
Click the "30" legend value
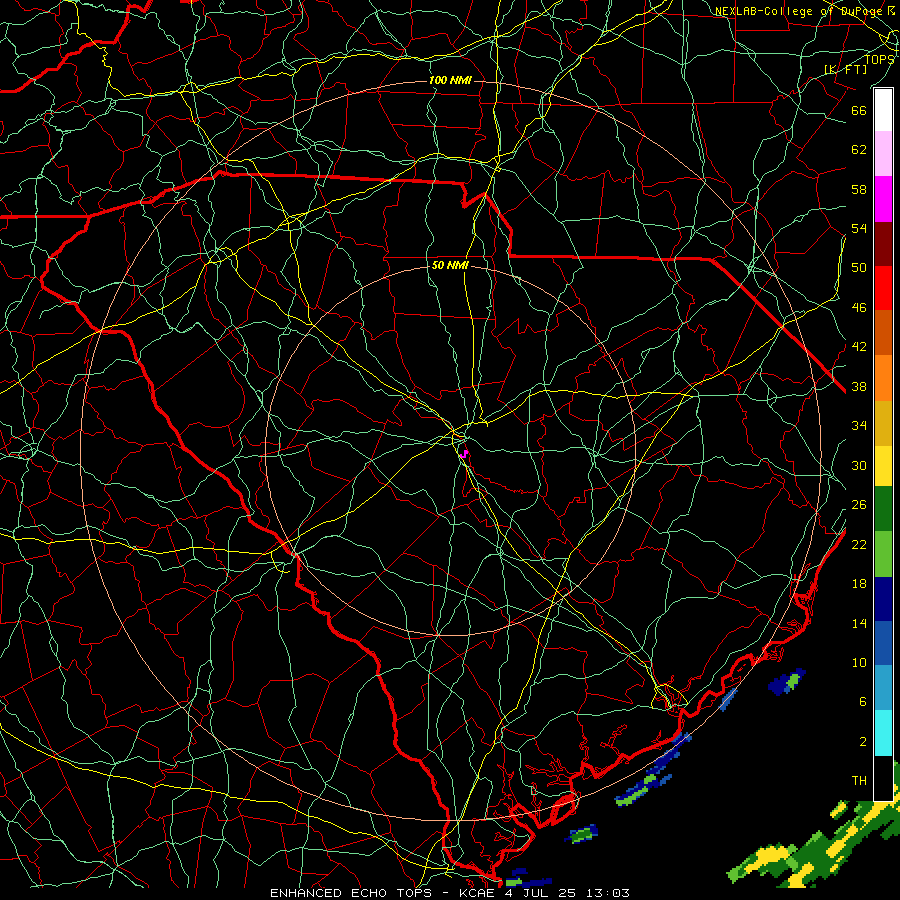click(859, 465)
